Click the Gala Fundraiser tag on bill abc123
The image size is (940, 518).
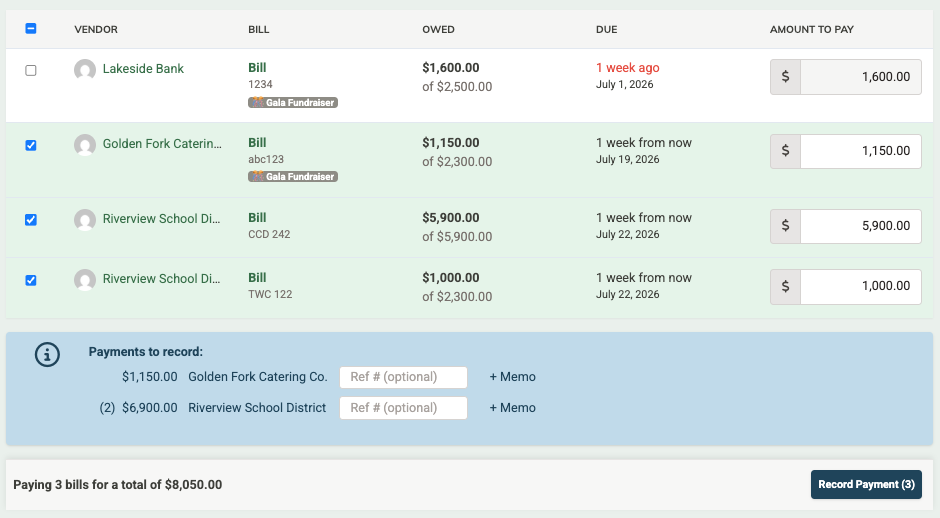point(293,176)
